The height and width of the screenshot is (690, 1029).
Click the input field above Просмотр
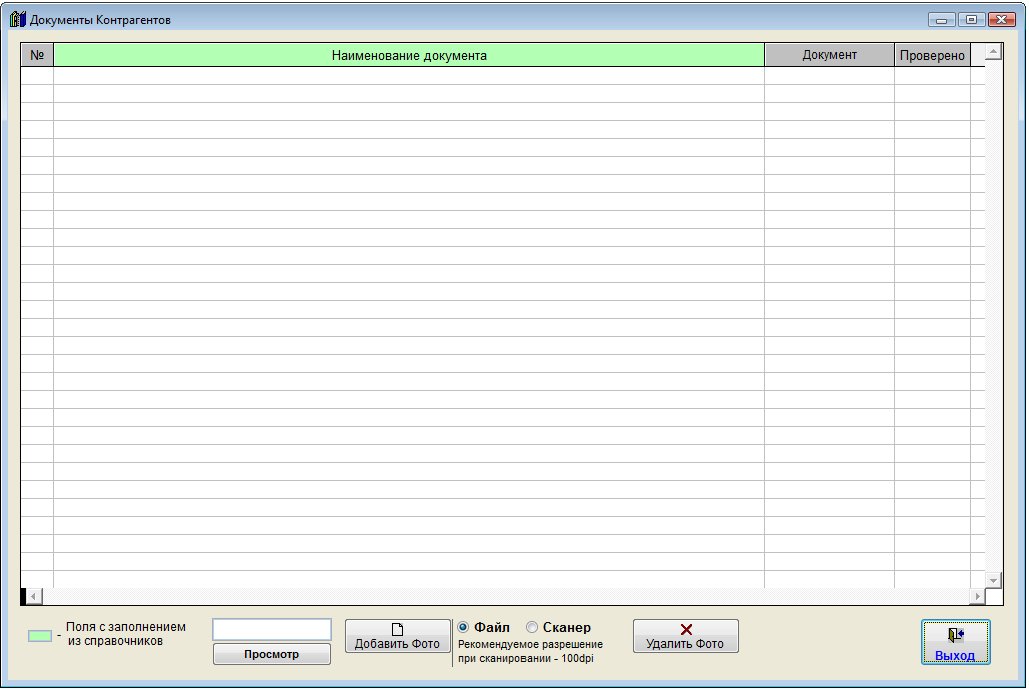[272, 630]
